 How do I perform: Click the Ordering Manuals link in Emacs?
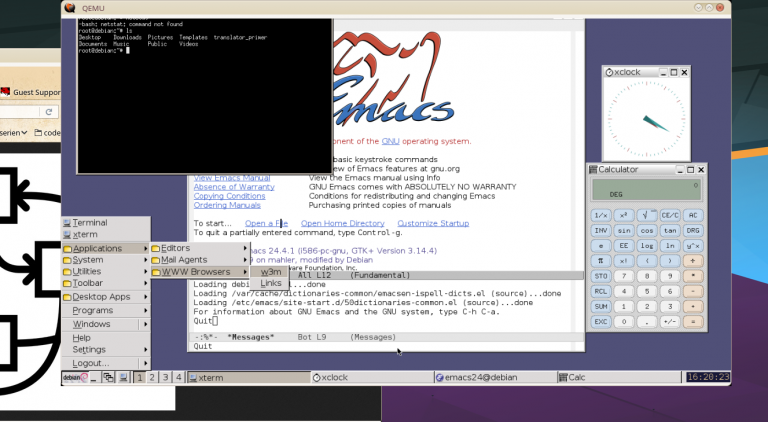[x=227, y=205]
